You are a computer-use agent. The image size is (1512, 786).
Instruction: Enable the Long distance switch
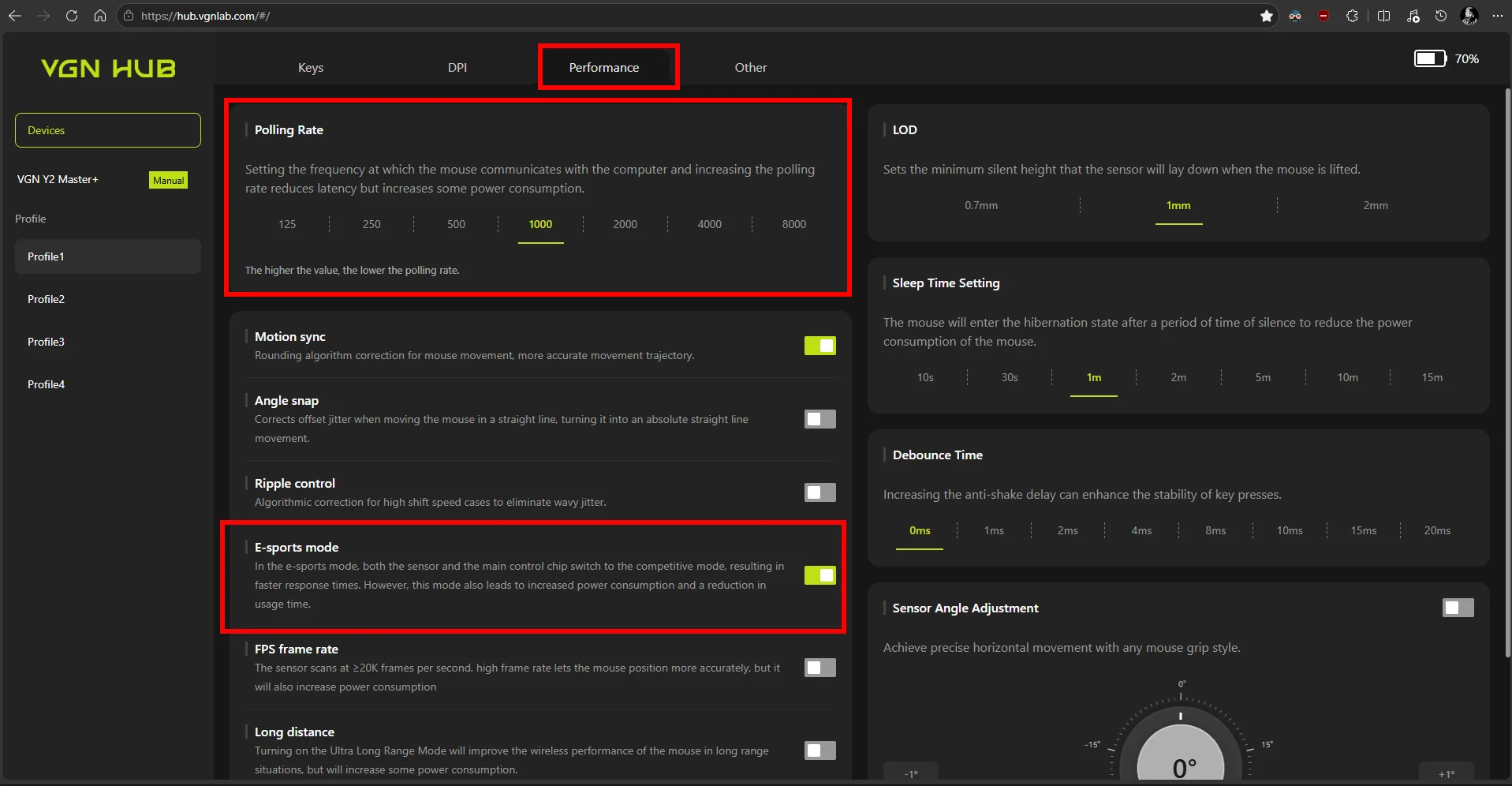820,750
